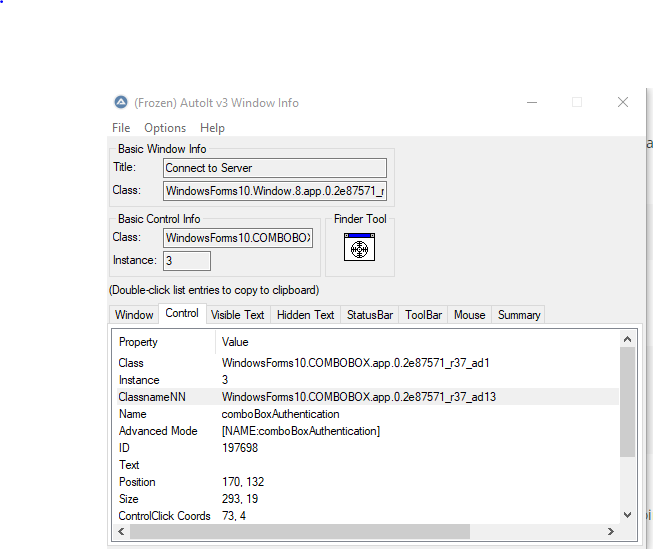Select the ClassnameNN row
653x549 pixels.
[x=366, y=397]
